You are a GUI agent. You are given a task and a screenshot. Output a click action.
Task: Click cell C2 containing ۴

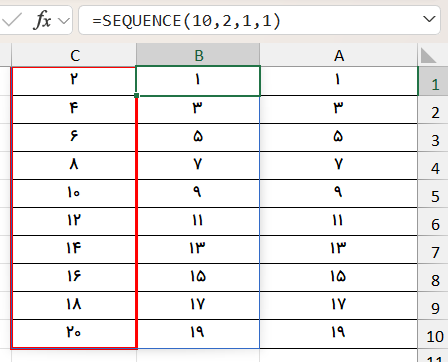tap(74, 110)
